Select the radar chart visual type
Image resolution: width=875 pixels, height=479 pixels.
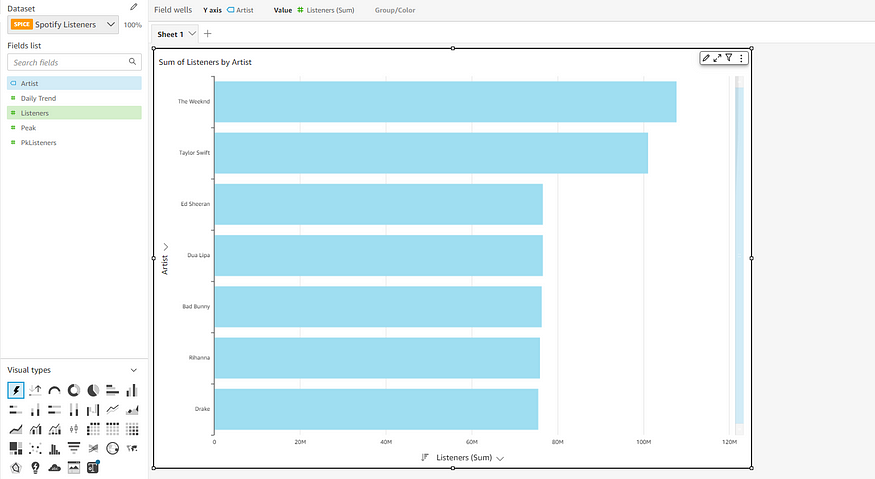[16, 467]
